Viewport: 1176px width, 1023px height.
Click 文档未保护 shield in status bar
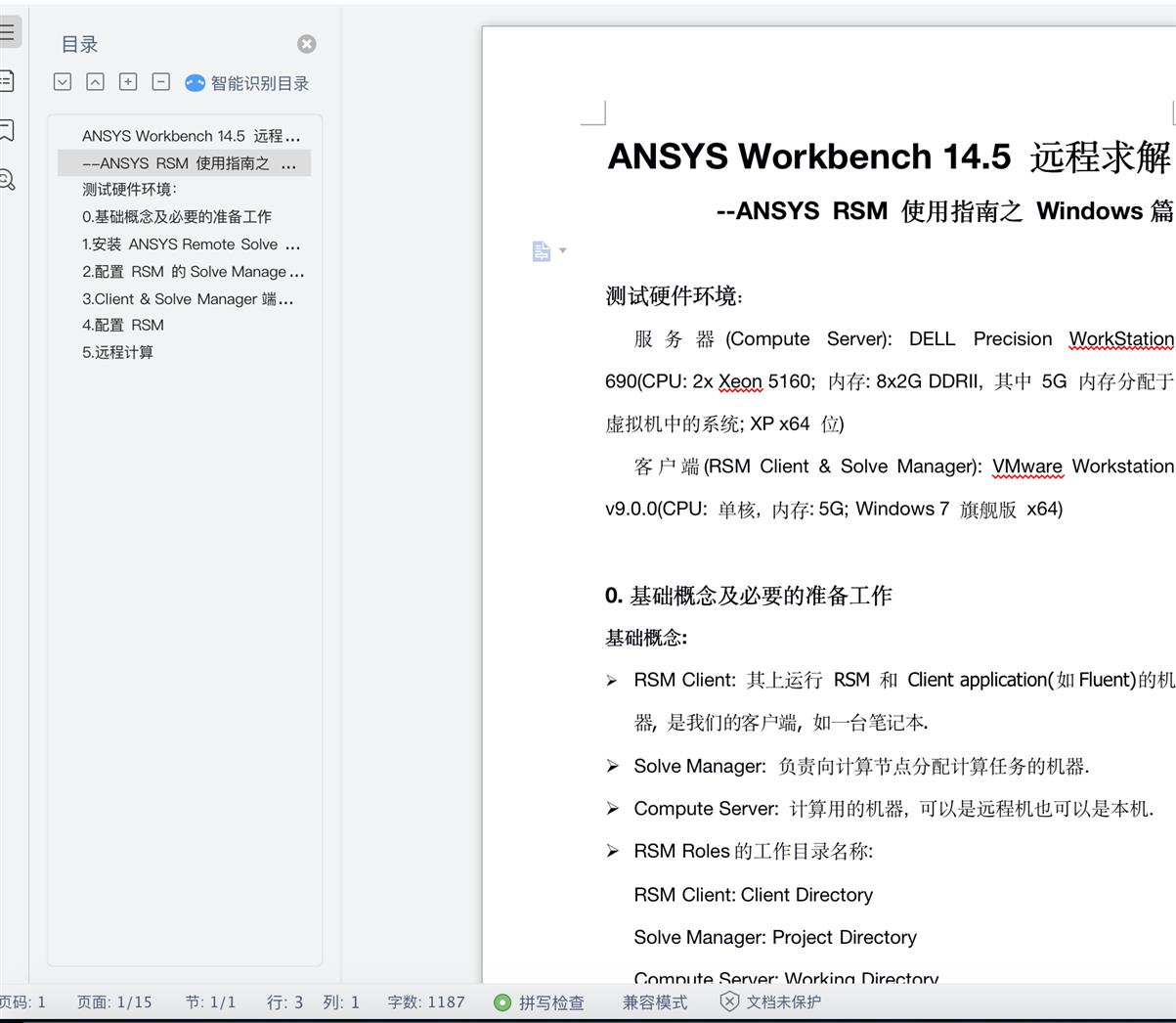pos(771,1002)
